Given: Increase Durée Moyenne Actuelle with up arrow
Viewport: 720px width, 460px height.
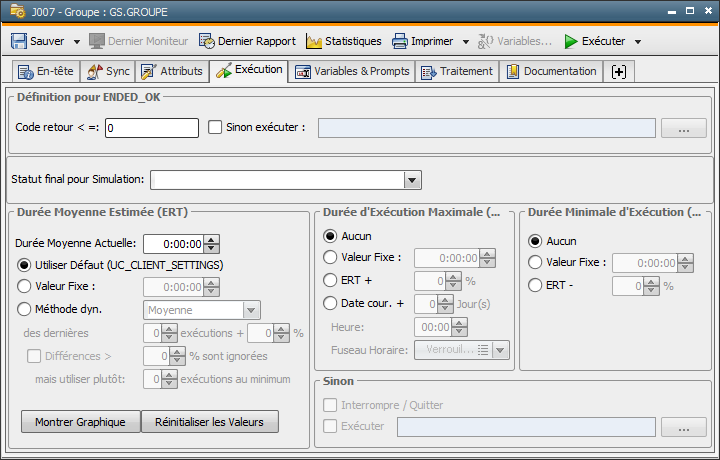Looking at the screenshot, I should pyautogui.click(x=211, y=240).
